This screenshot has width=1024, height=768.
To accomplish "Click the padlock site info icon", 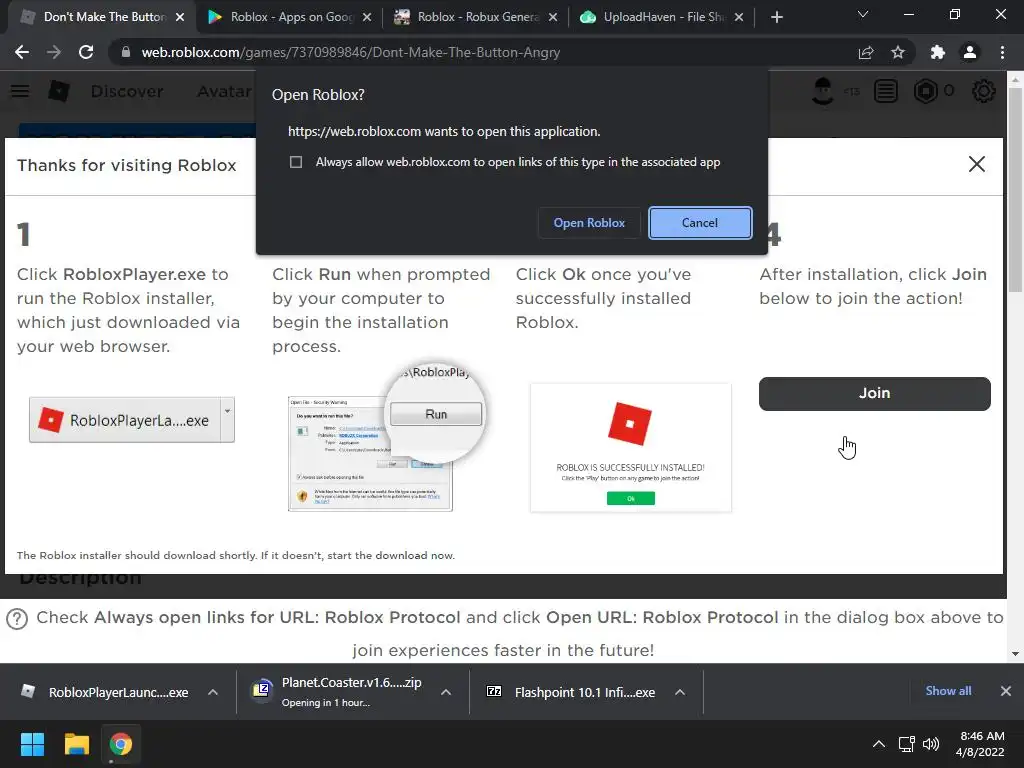I will (126, 52).
